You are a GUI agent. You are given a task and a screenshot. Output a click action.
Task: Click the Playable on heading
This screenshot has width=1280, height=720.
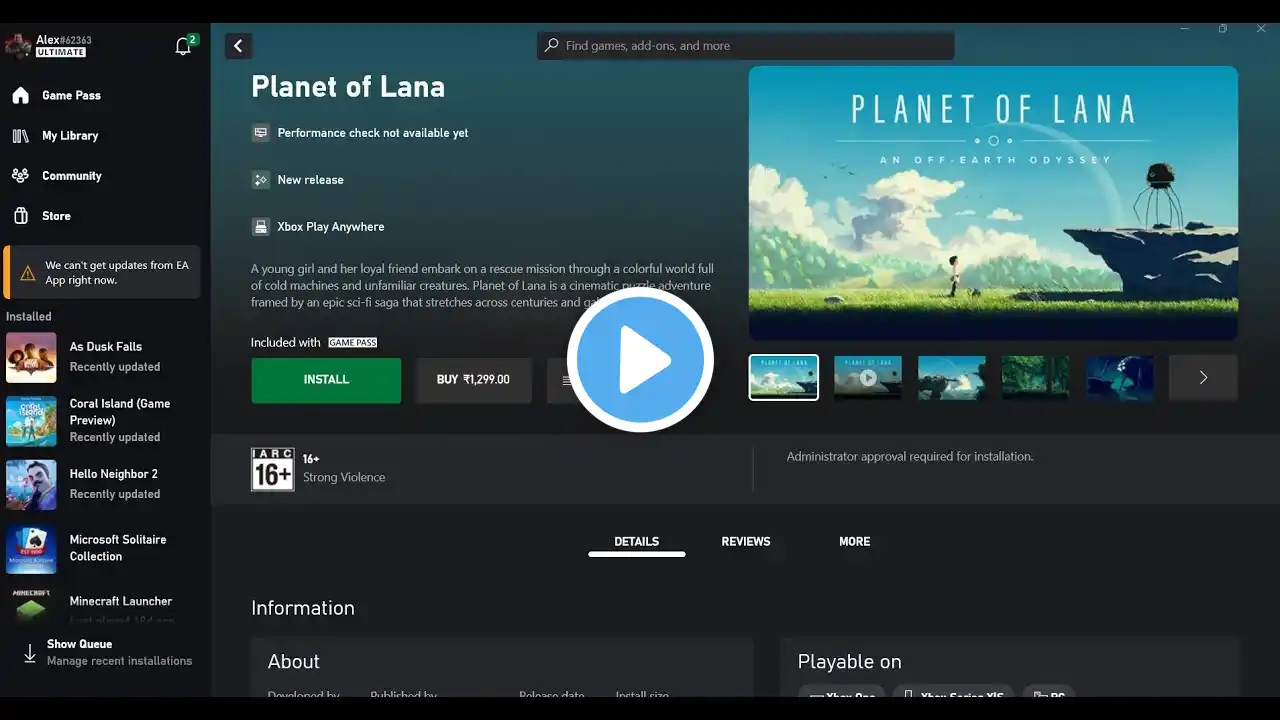tap(850, 662)
